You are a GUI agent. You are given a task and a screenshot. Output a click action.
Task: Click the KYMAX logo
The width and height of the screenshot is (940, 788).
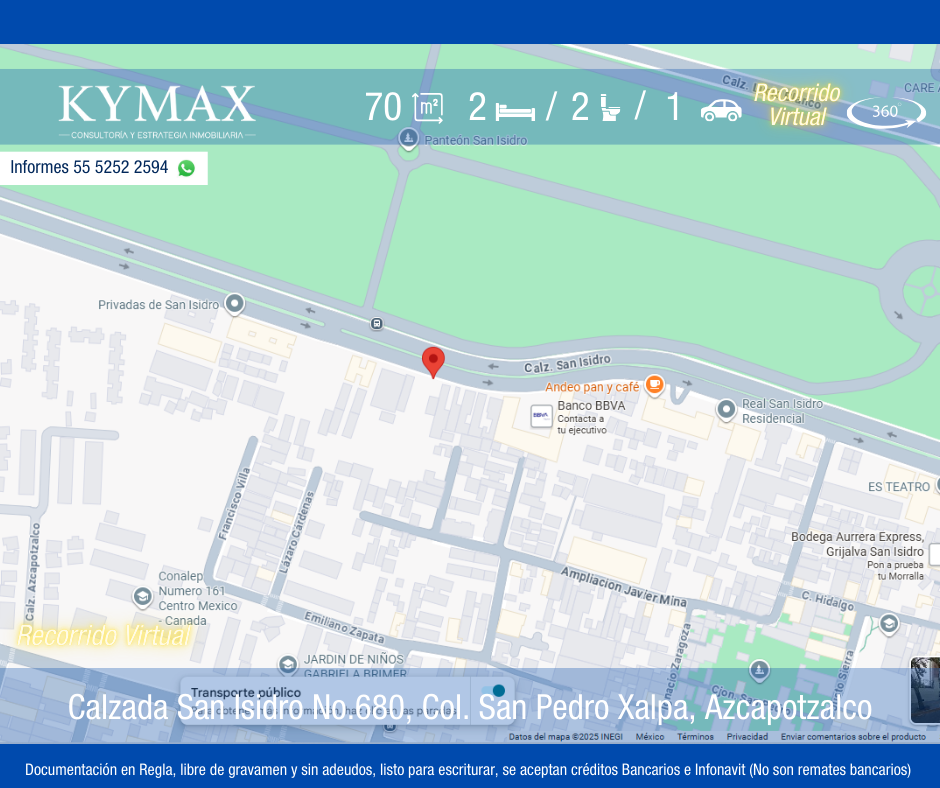point(157,111)
